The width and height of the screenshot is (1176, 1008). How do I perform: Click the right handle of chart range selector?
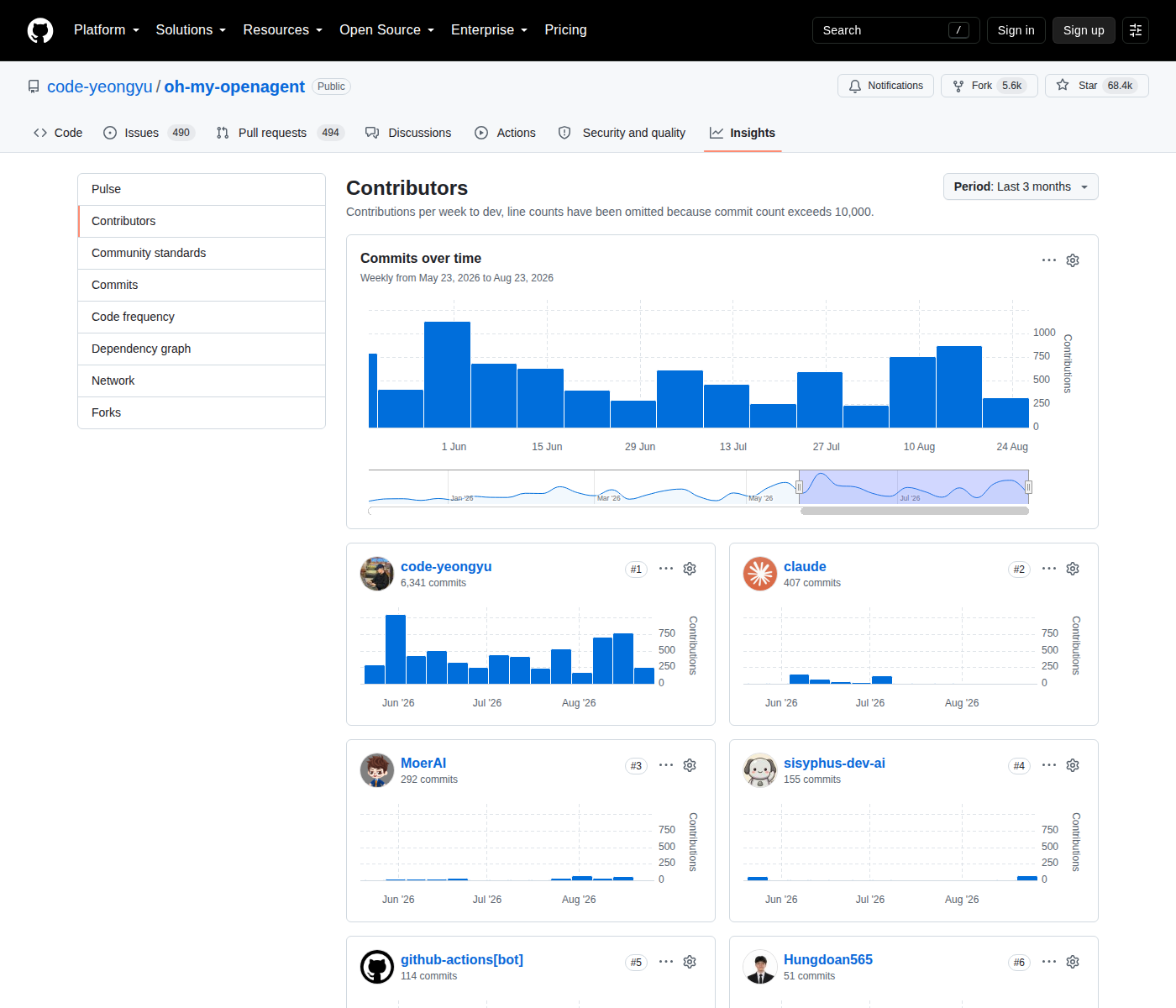(1028, 486)
